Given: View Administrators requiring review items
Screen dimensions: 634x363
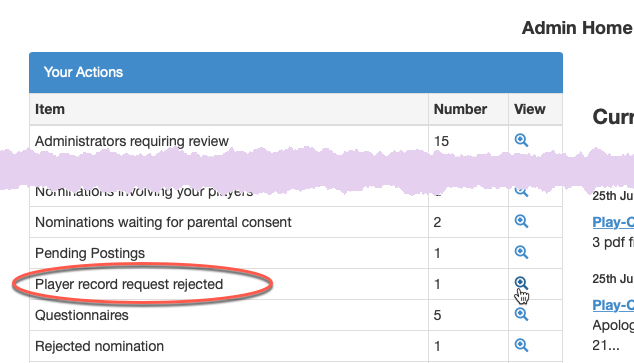Looking at the screenshot, I should click(521, 140).
